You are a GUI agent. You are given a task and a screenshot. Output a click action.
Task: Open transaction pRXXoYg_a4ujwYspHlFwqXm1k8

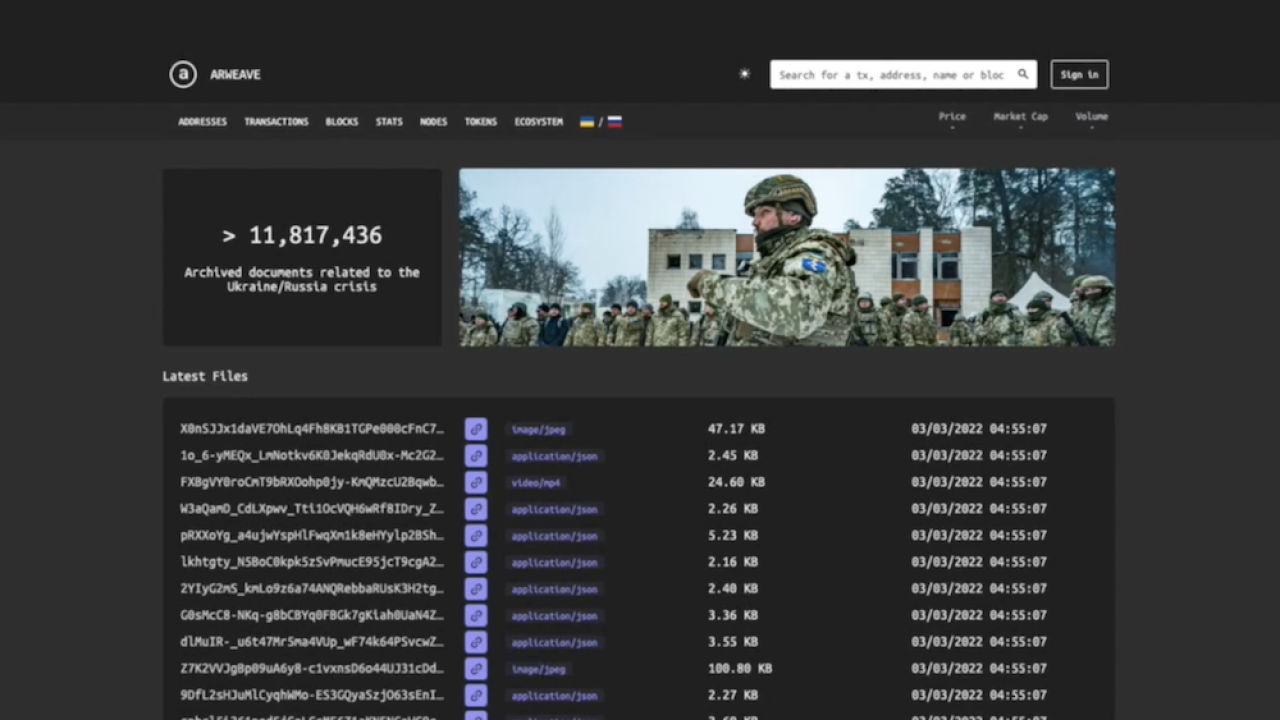(x=312, y=535)
